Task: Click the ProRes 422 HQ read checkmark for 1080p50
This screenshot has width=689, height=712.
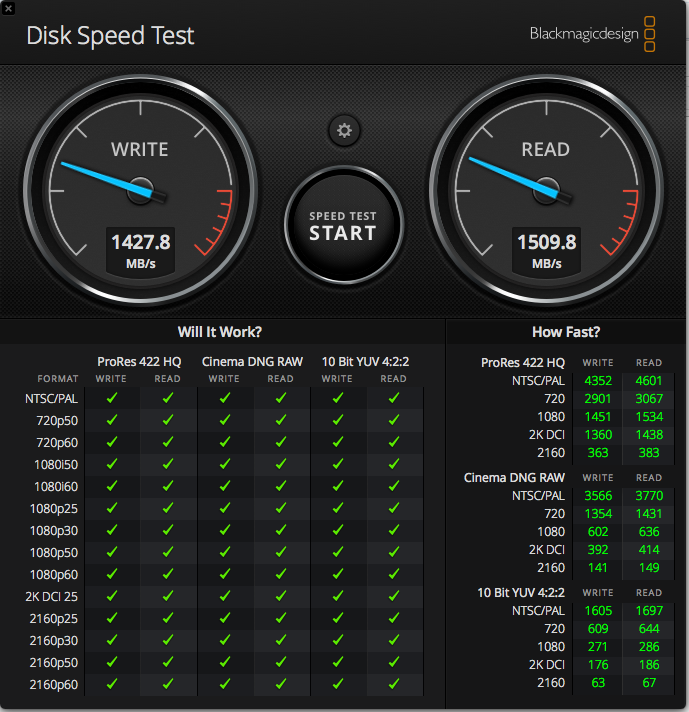Action: [168, 552]
